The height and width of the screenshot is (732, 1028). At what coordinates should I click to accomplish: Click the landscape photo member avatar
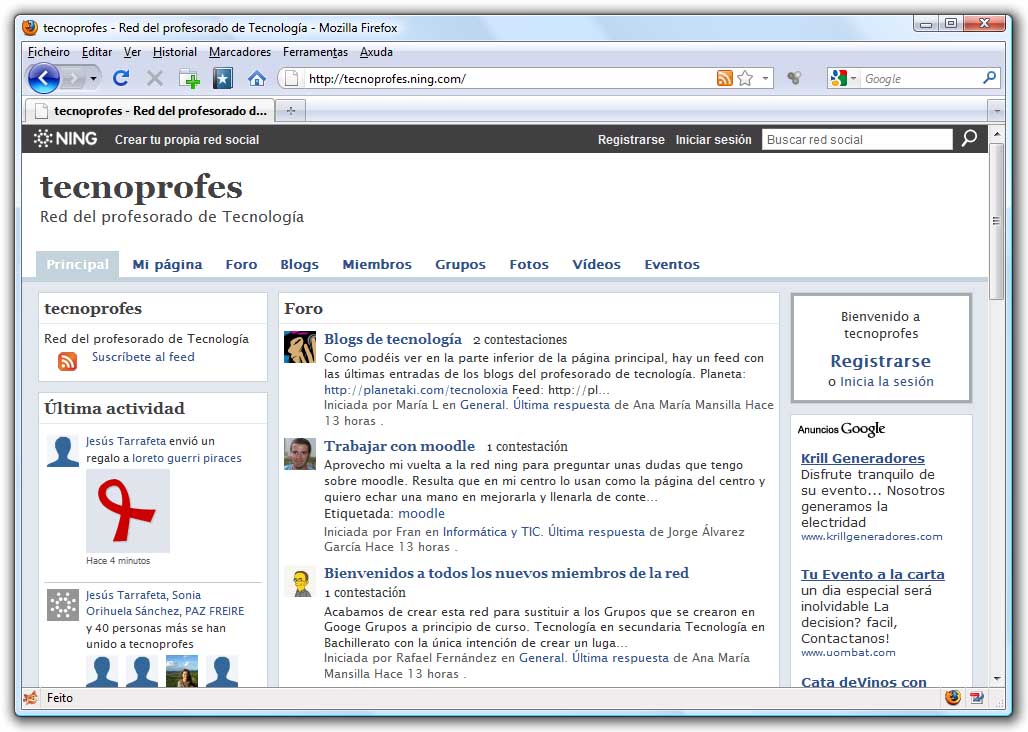(182, 671)
